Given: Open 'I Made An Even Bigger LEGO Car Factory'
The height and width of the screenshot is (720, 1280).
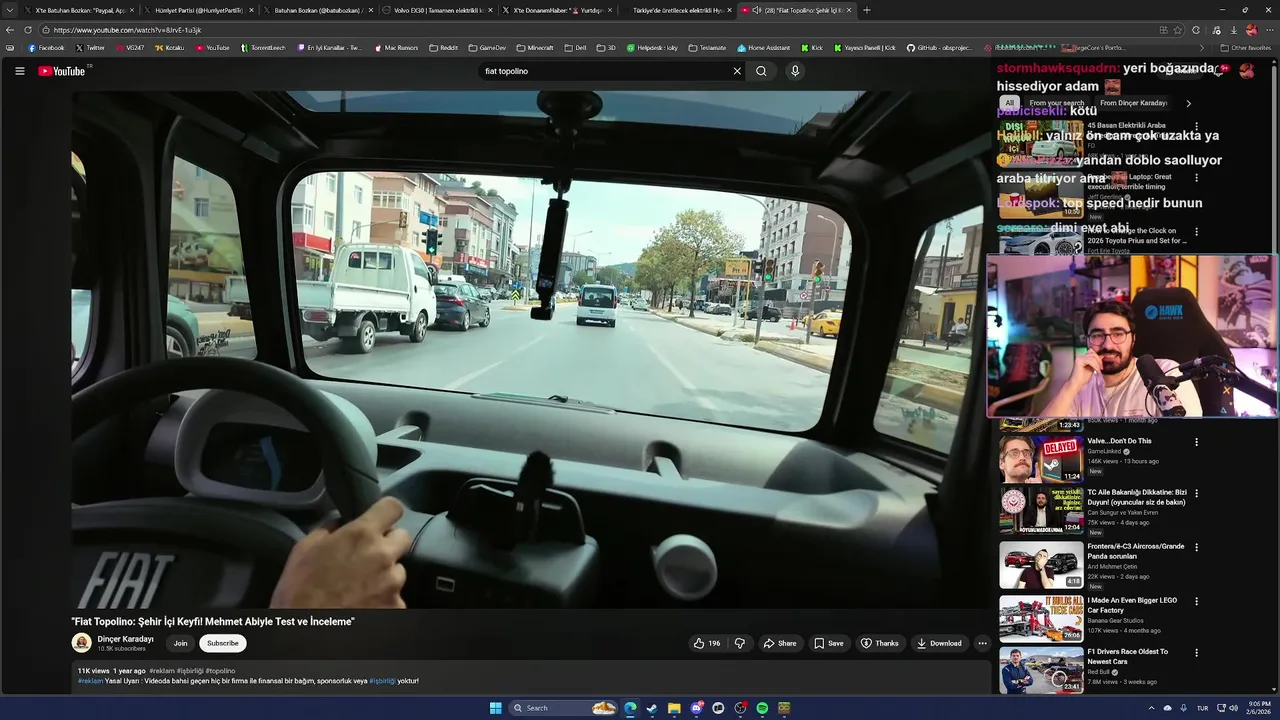Looking at the screenshot, I should pos(1132,605).
